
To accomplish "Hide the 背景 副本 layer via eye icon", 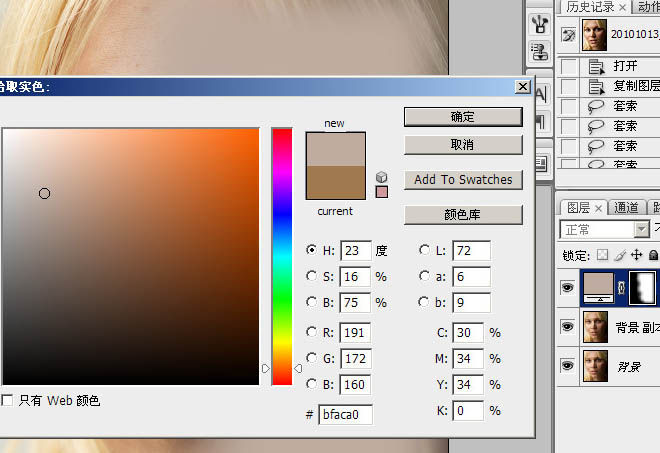I will (568, 326).
